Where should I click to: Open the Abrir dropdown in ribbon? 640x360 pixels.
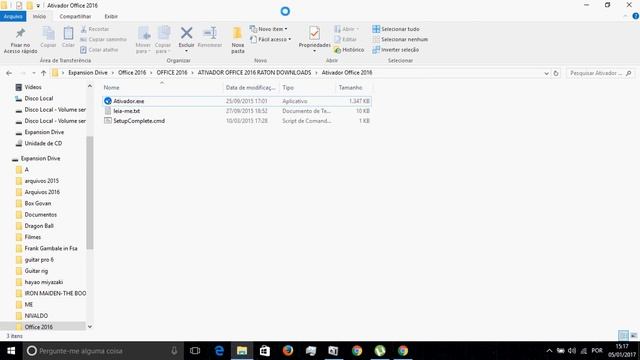click(346, 29)
